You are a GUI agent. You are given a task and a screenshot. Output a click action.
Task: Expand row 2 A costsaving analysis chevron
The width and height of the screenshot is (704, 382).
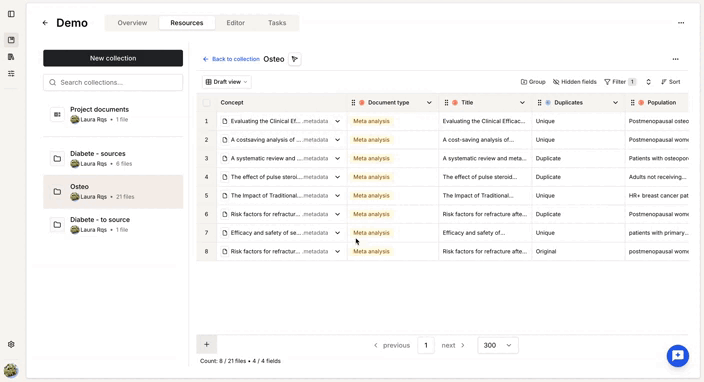pos(337,140)
